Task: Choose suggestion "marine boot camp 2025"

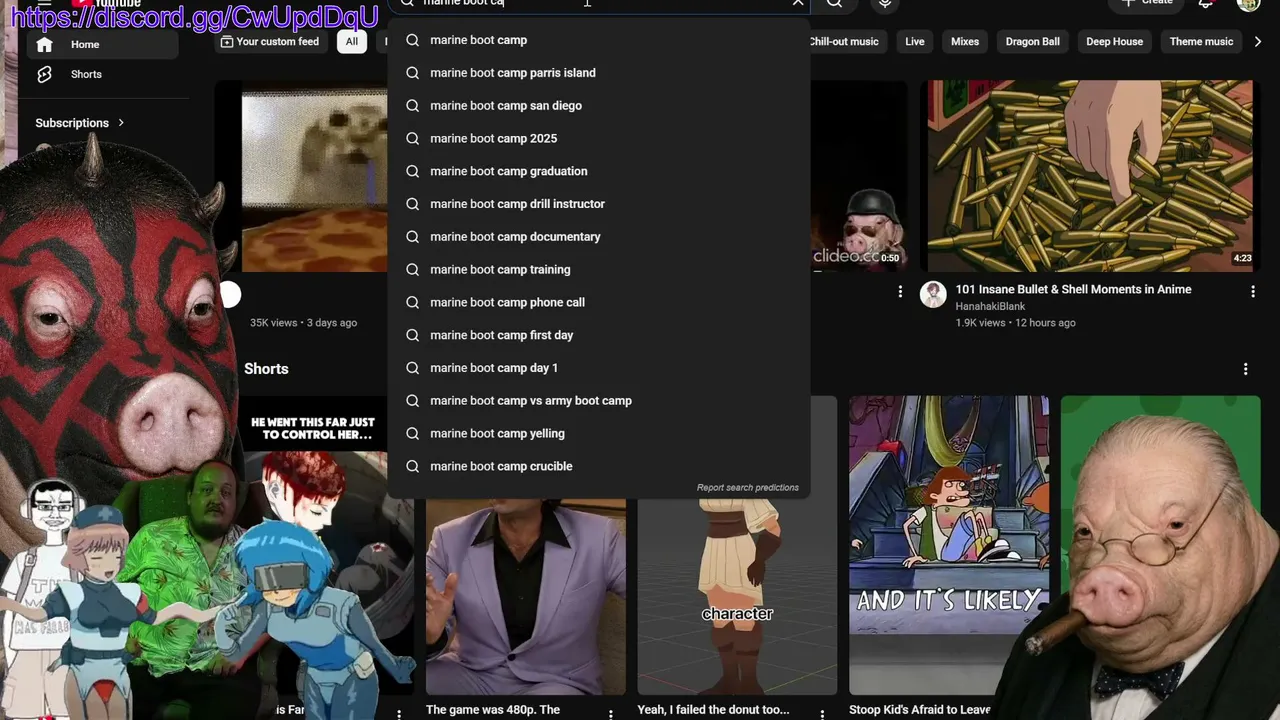Action: 598,139
